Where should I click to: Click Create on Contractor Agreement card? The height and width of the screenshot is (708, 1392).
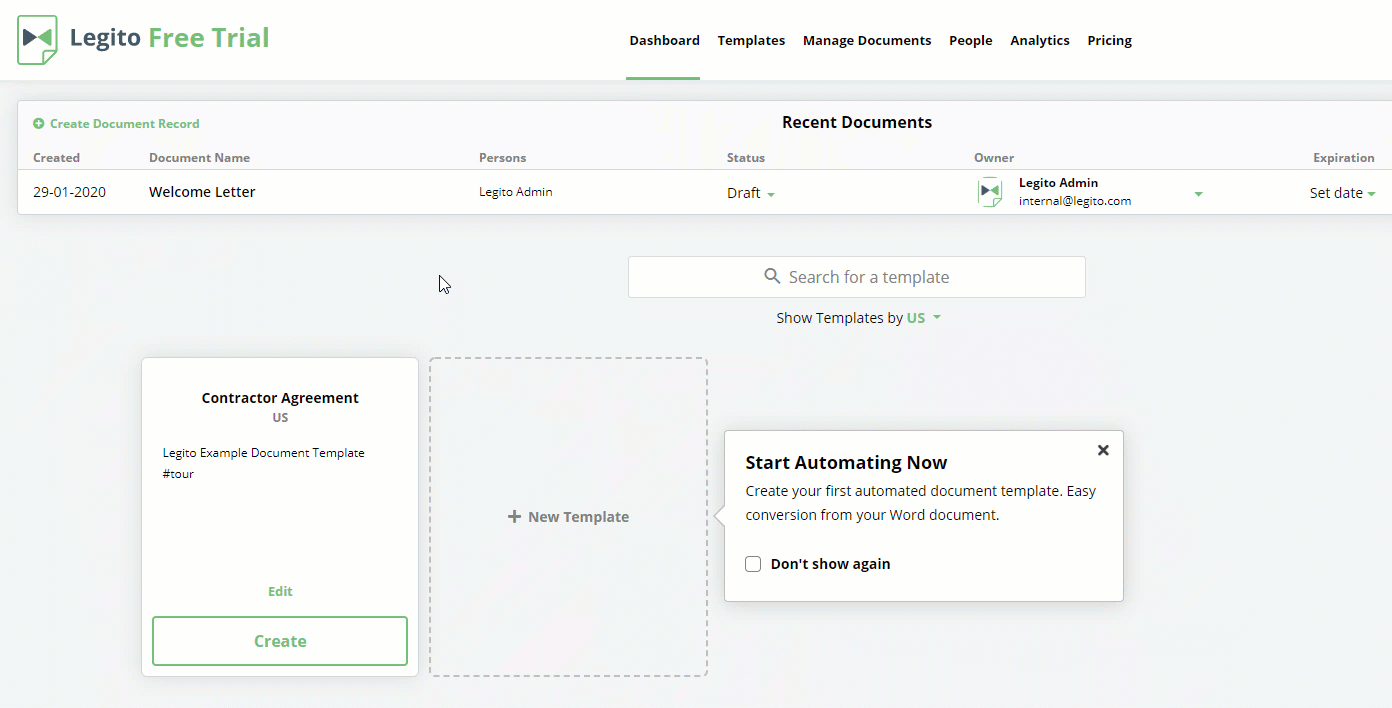pyautogui.click(x=280, y=641)
